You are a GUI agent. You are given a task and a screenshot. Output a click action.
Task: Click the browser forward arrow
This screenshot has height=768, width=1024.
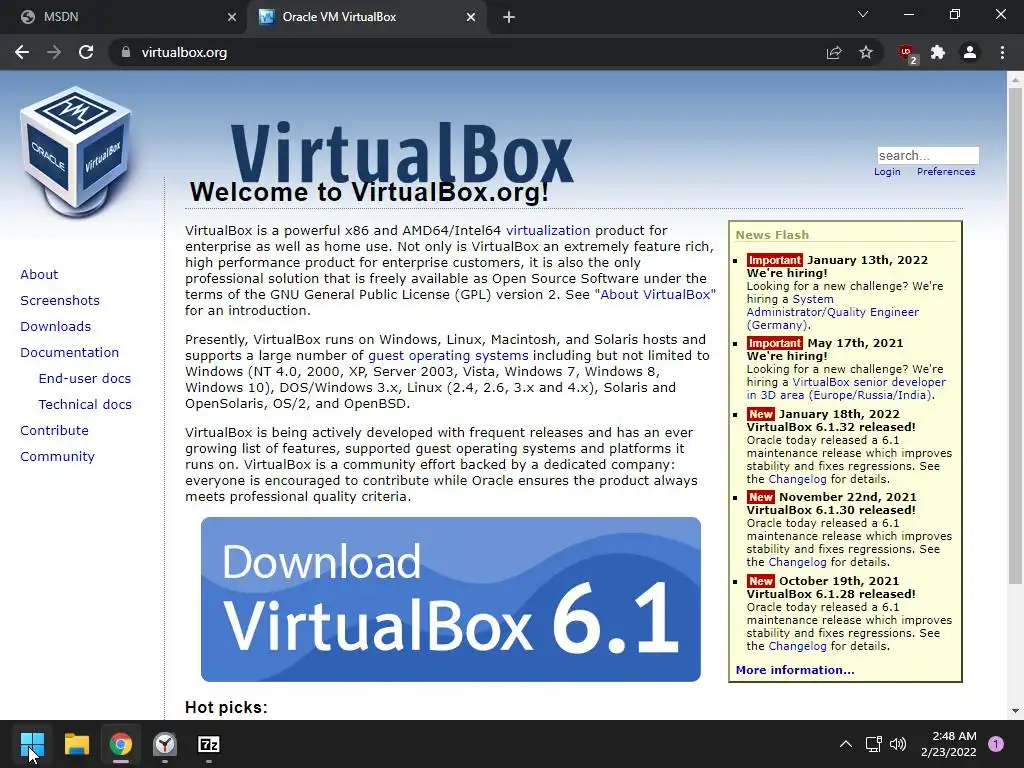click(x=54, y=52)
